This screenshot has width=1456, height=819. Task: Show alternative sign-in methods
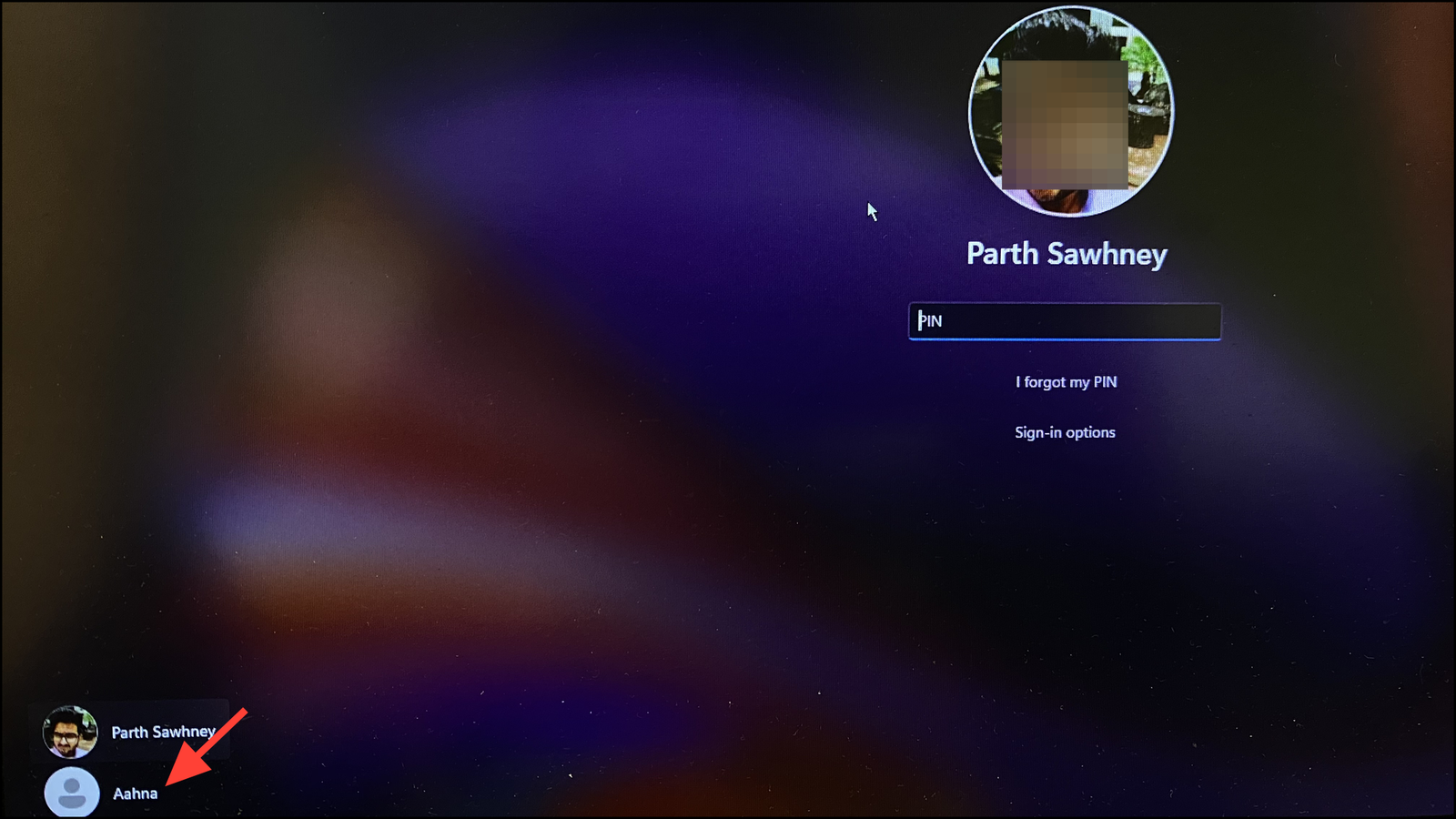pos(1065,432)
